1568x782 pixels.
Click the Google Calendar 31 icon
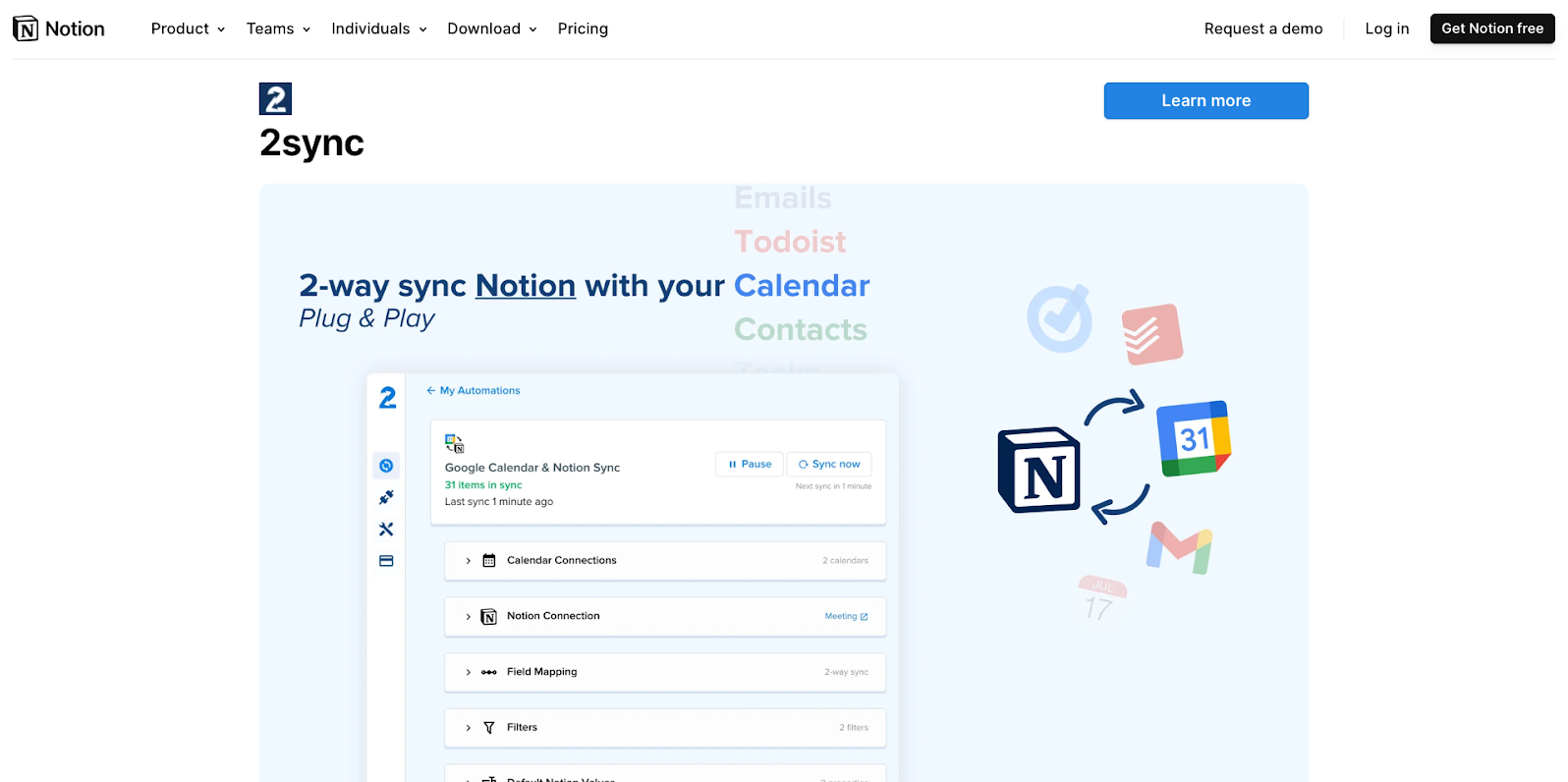pos(1194,438)
